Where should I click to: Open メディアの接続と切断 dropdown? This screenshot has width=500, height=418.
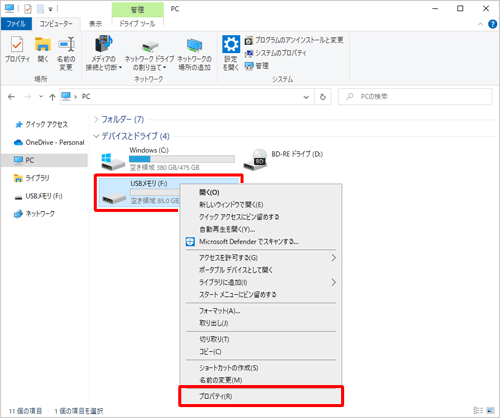104,53
